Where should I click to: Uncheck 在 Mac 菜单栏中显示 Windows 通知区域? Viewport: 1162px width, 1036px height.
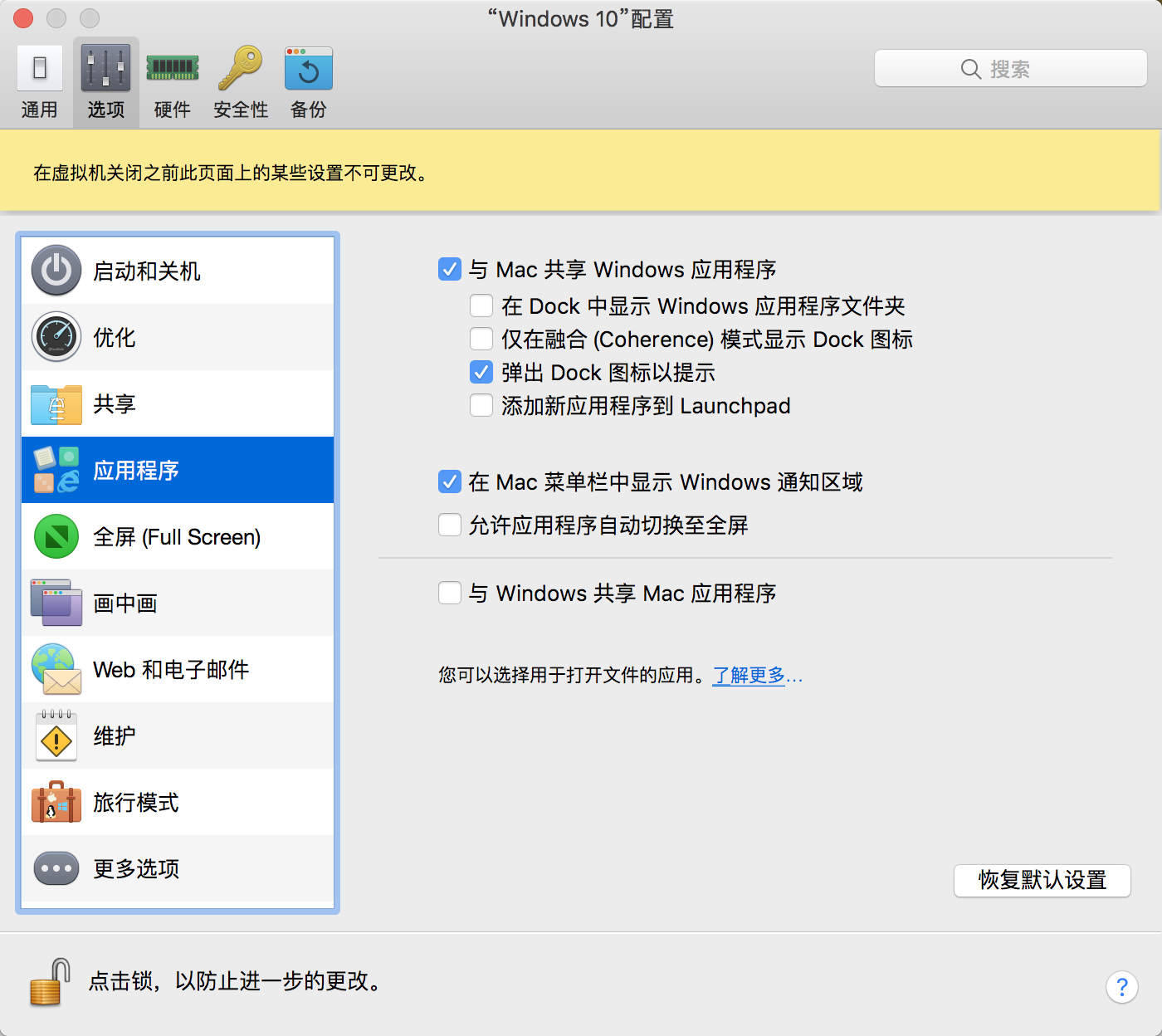[450, 481]
